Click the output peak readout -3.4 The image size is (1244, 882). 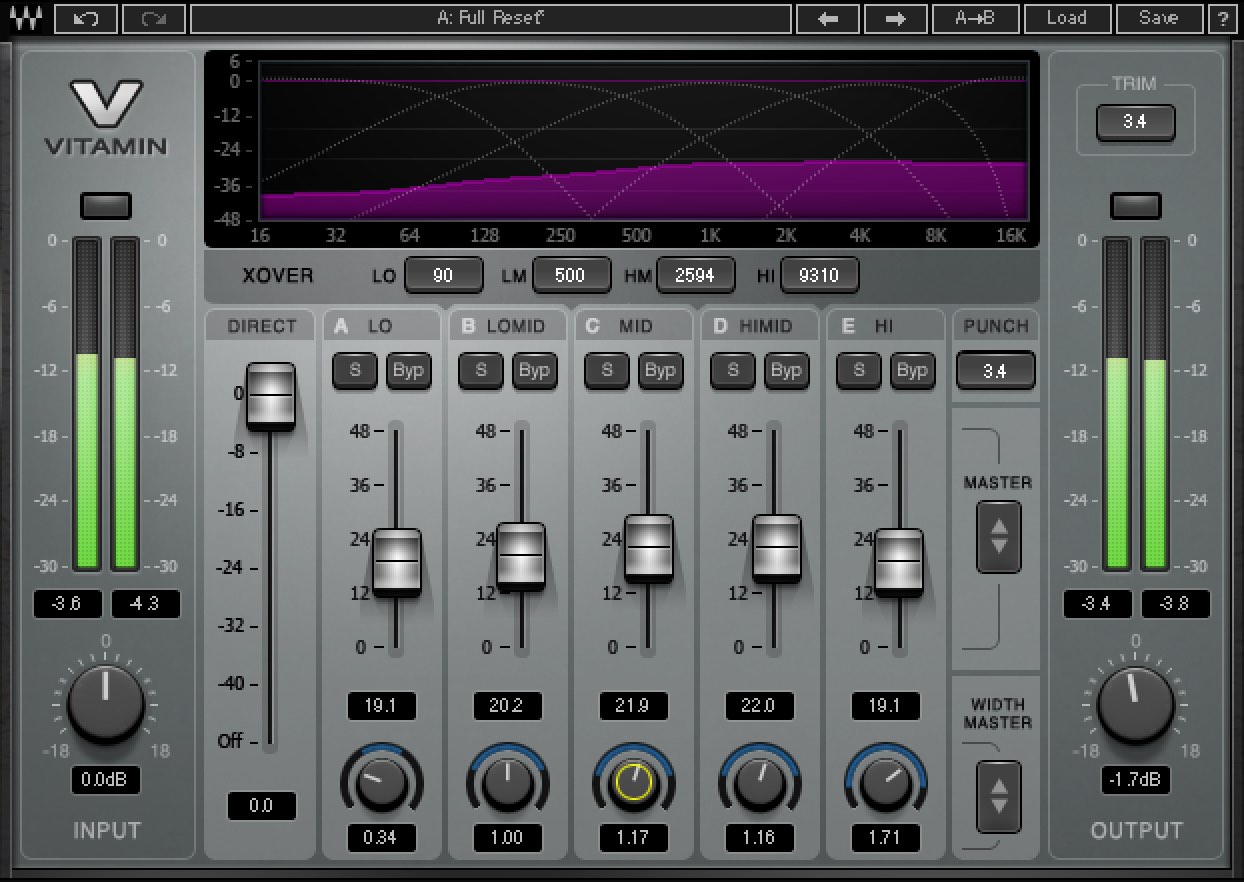(x=1098, y=604)
